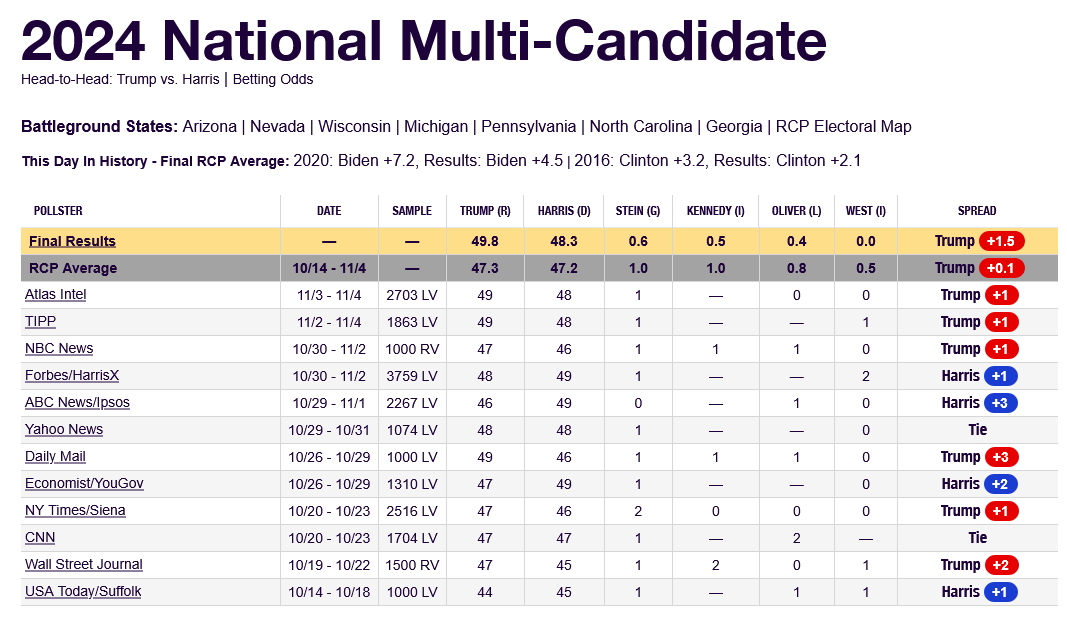
Task: Click the USA Today/Suffolk poll link
Action: [83, 592]
